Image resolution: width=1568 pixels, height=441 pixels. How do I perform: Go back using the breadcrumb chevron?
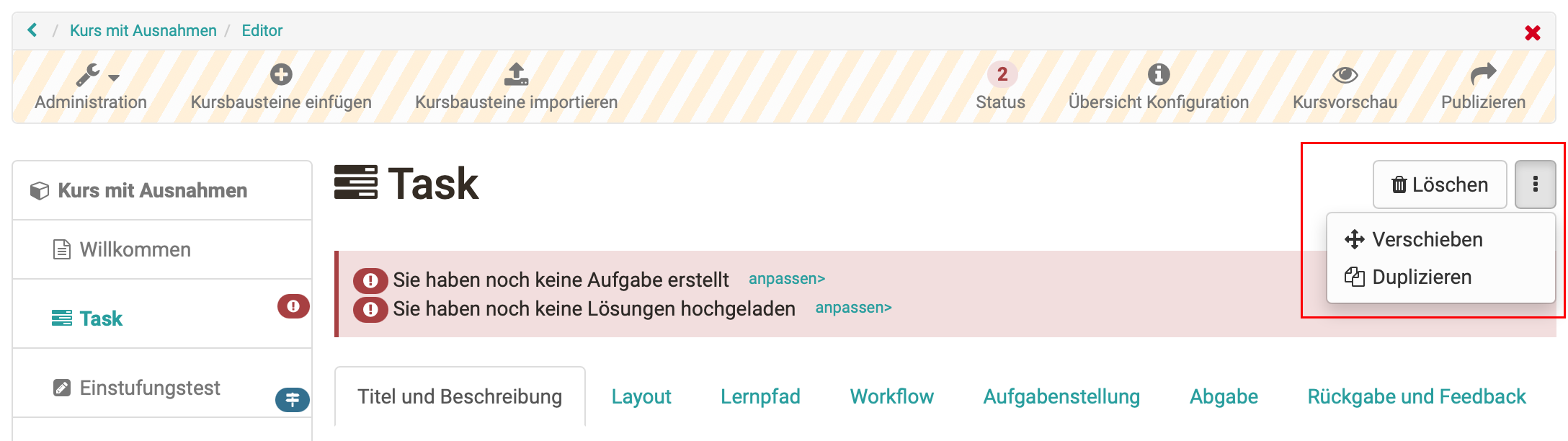coord(32,30)
